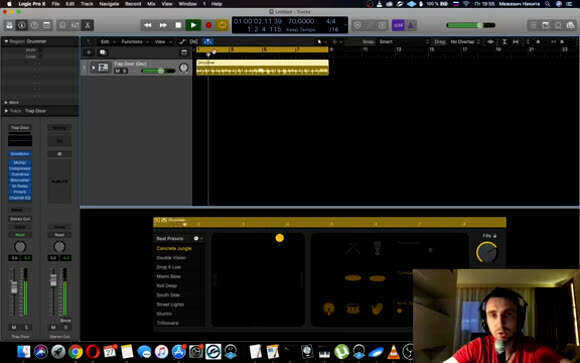The width and height of the screenshot is (580, 363).
Task: Expand the More section in Region inspector
Action: 6,102
